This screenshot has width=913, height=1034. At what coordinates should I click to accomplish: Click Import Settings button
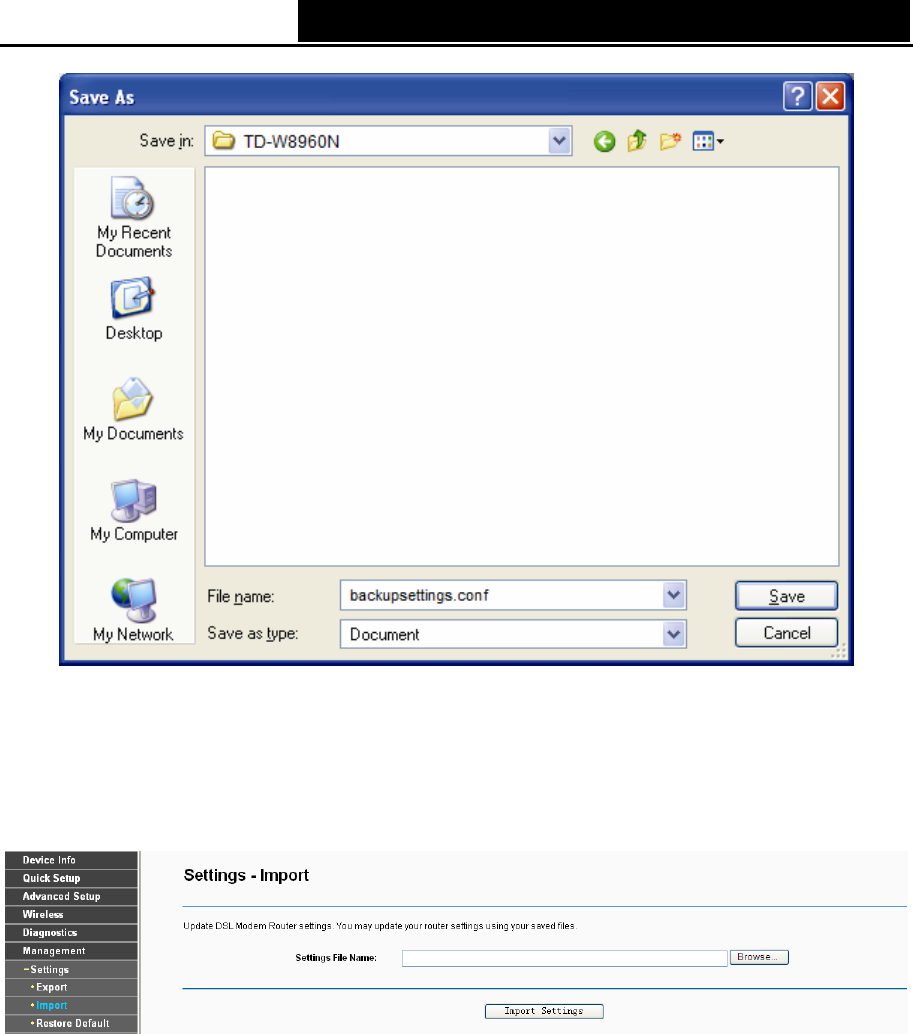tap(544, 1011)
